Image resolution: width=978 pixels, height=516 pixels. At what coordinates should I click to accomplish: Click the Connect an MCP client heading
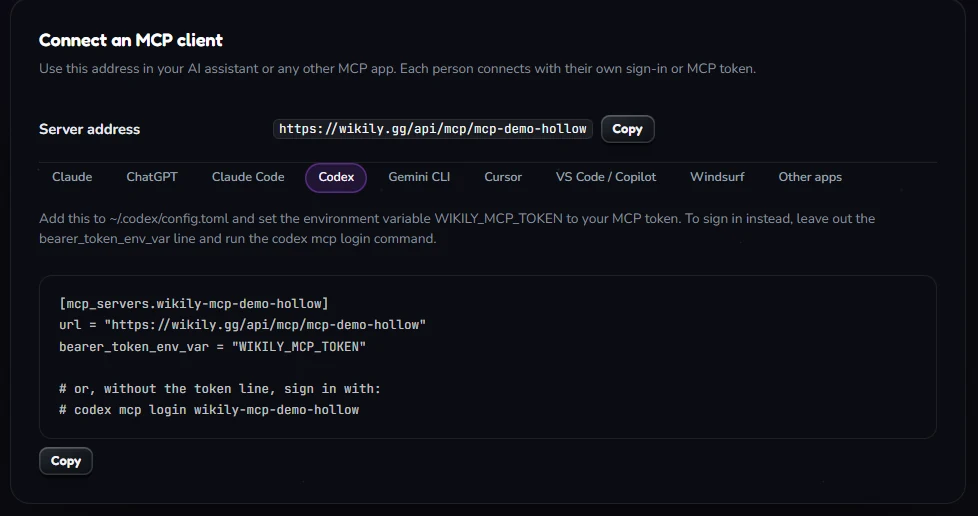(131, 41)
